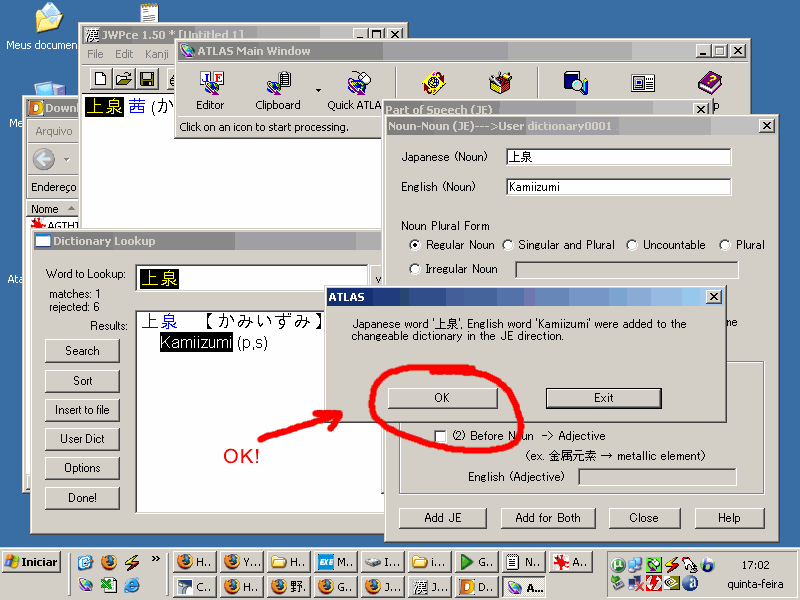Click Sort in Dictionary Lookup
This screenshot has height=600, width=800.
pyautogui.click(x=82, y=381)
